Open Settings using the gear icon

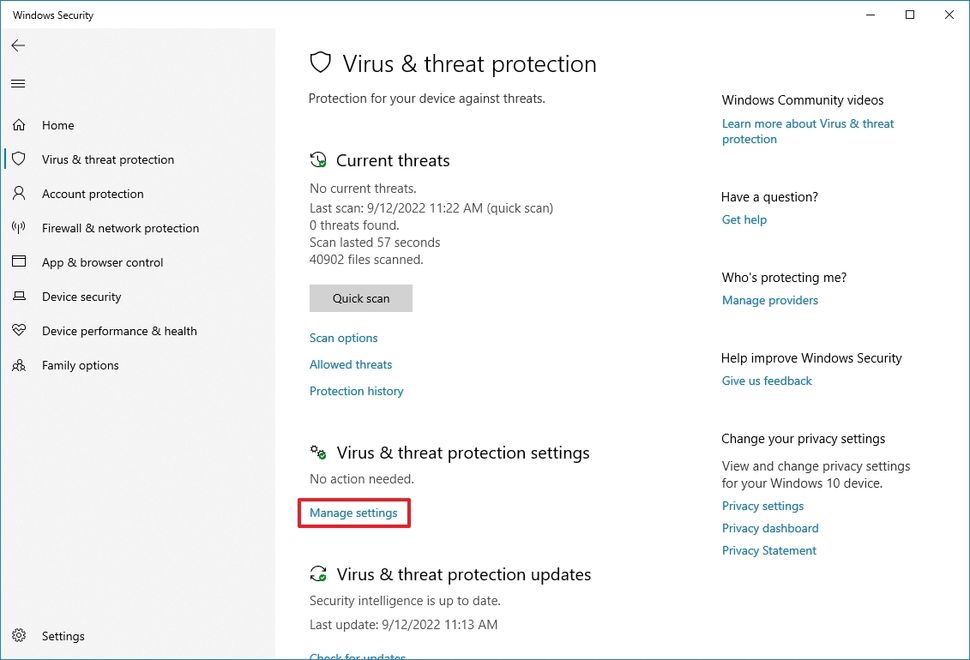pos(20,635)
